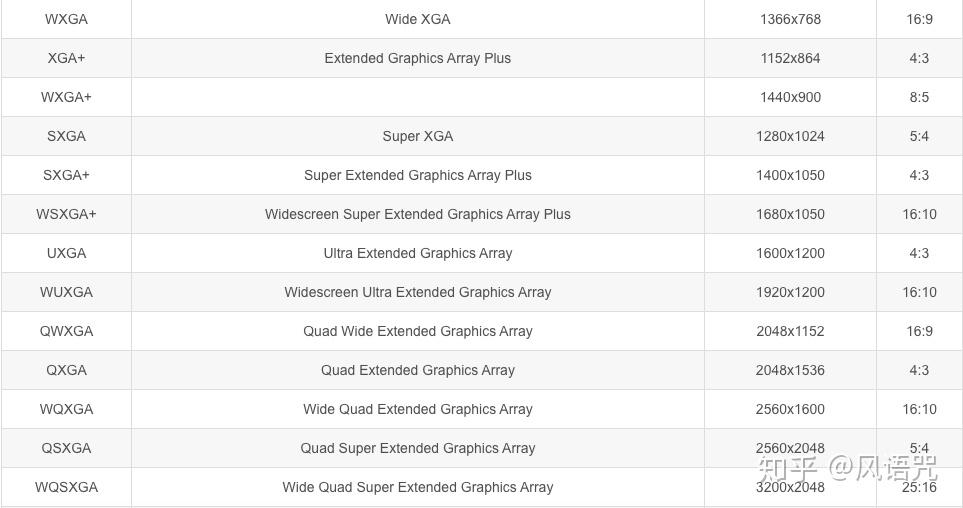The height and width of the screenshot is (508, 963).
Task: Click the 'Super XGA' name cell
Action: [417, 136]
